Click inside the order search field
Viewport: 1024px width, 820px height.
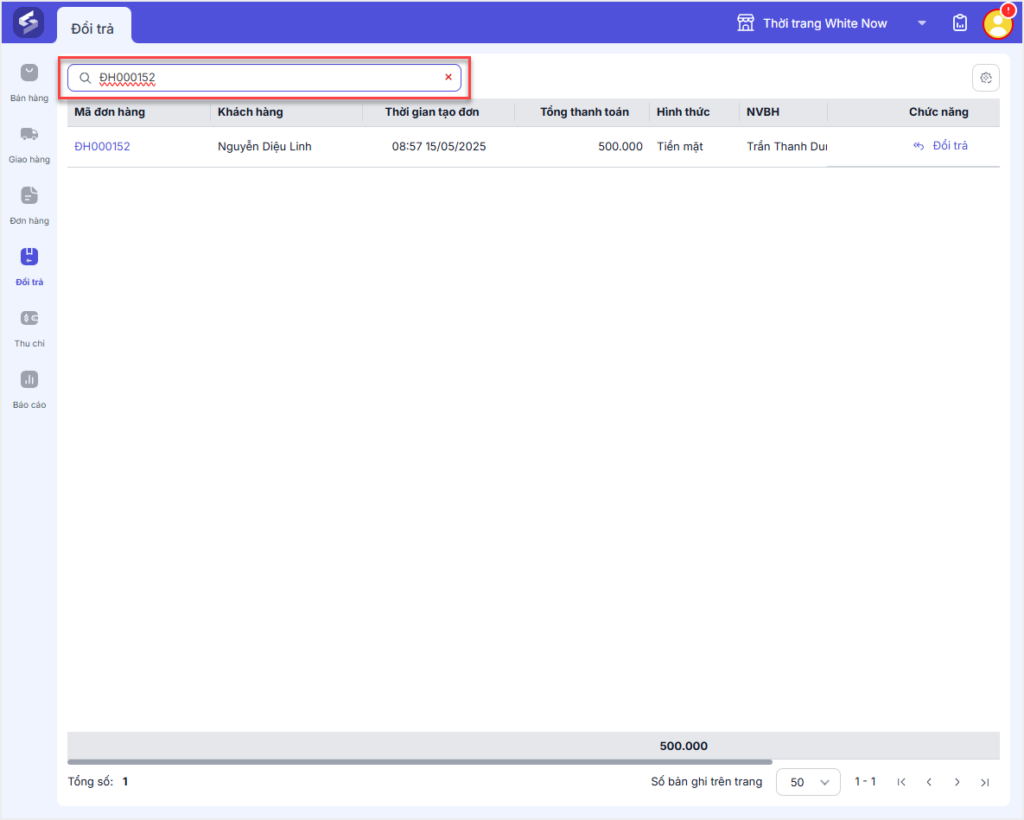(x=264, y=78)
